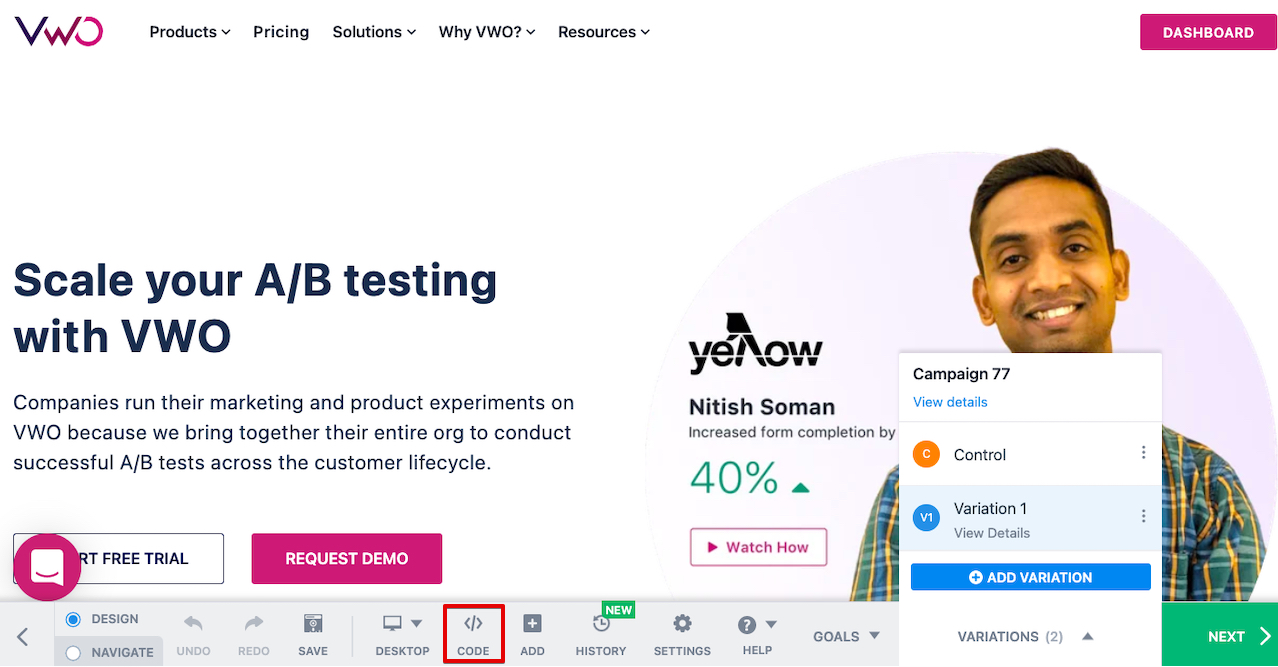The height and width of the screenshot is (667, 1278).
Task: Open the View details campaign link
Action: (x=950, y=402)
